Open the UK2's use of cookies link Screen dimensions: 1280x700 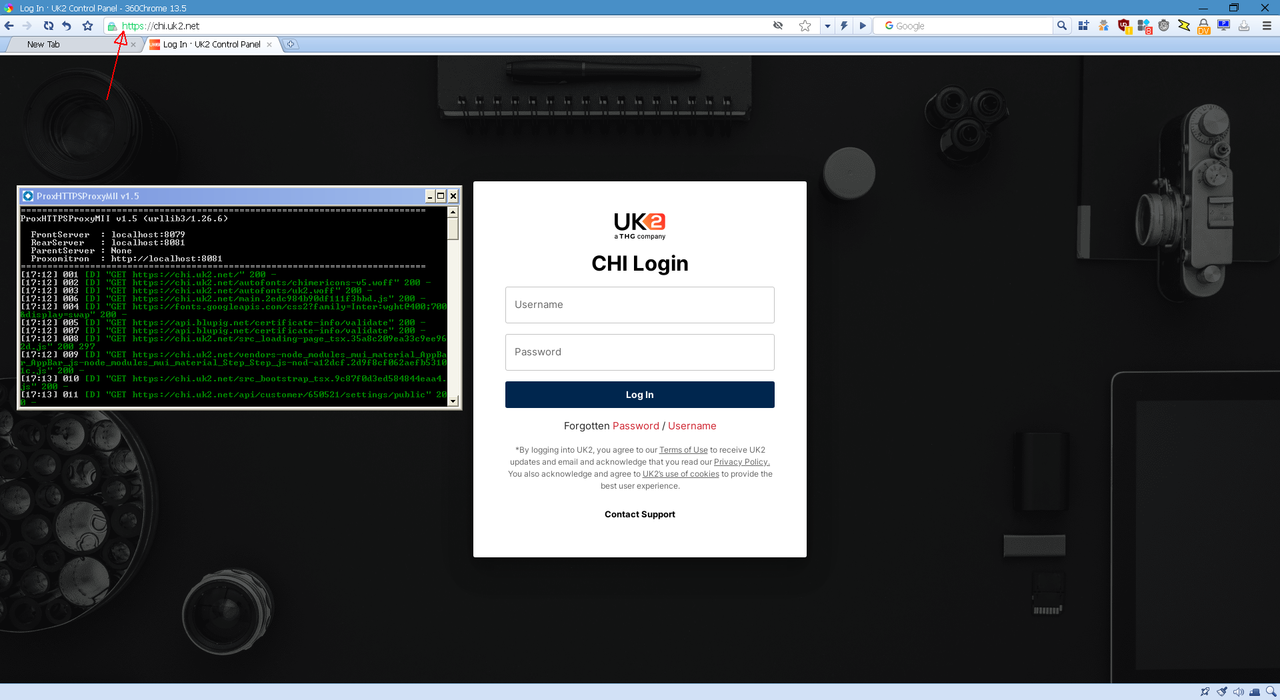tap(681, 474)
